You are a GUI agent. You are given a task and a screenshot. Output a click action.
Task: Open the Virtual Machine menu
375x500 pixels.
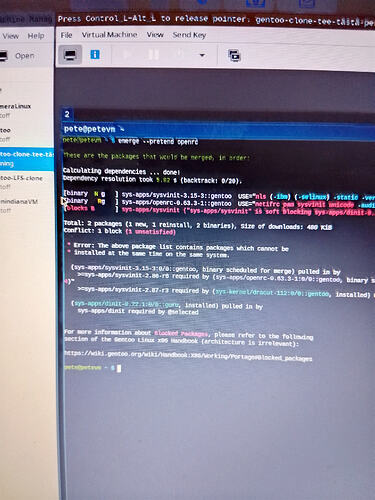click(109, 35)
